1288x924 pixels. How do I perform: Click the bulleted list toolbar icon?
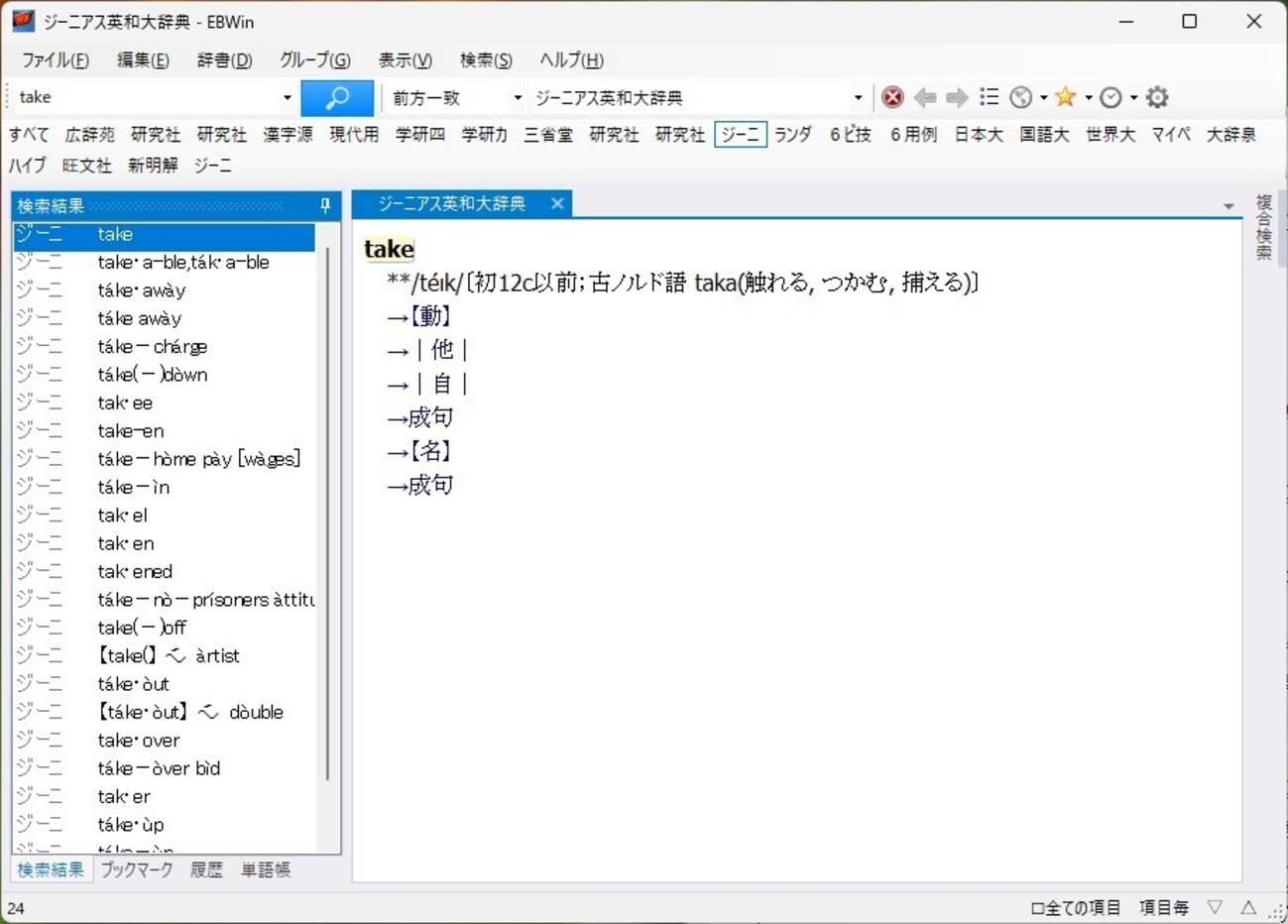pos(989,97)
